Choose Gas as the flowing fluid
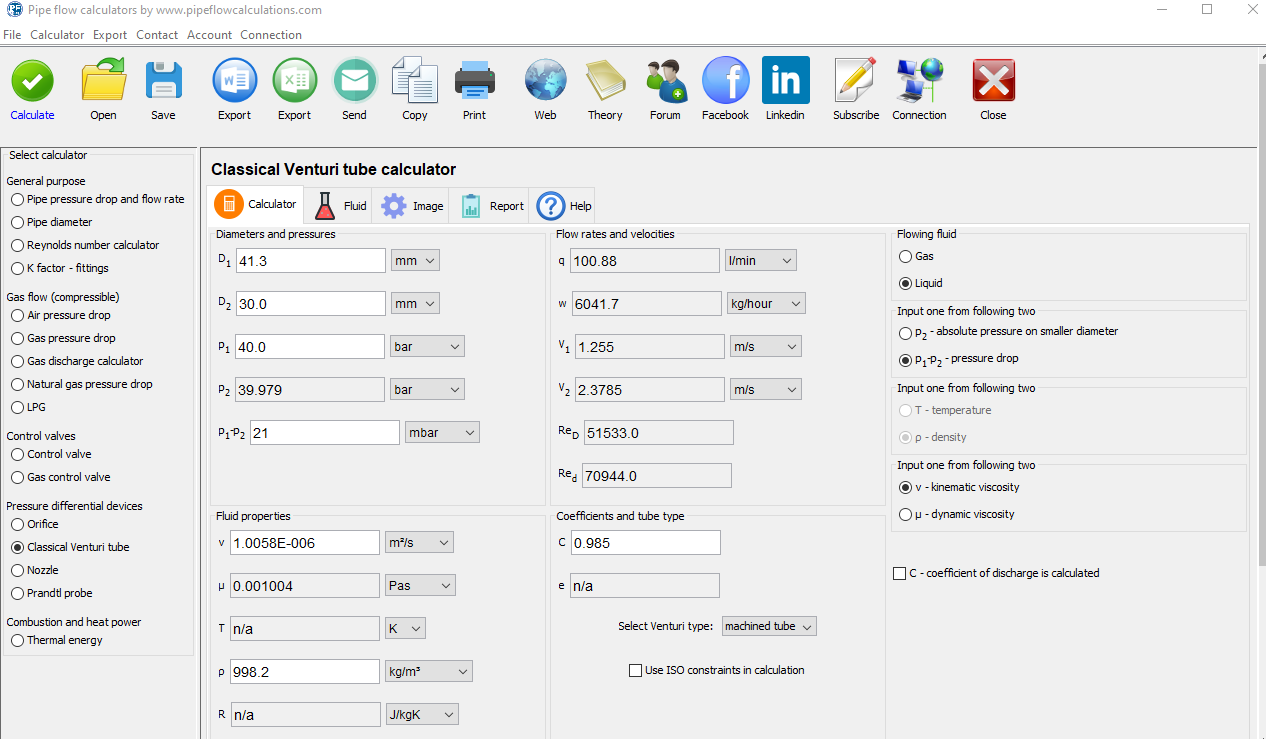The height and width of the screenshot is (739, 1266). pos(906,257)
